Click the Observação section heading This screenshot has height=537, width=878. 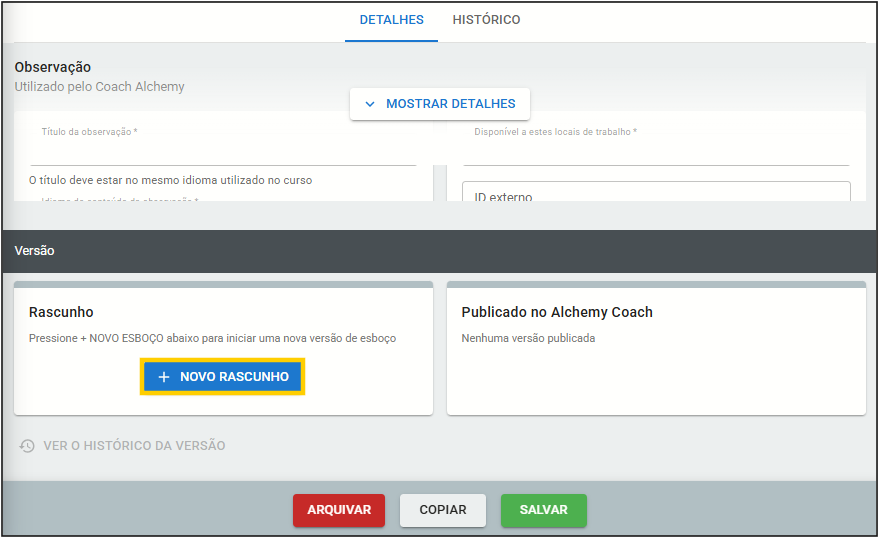[53, 67]
